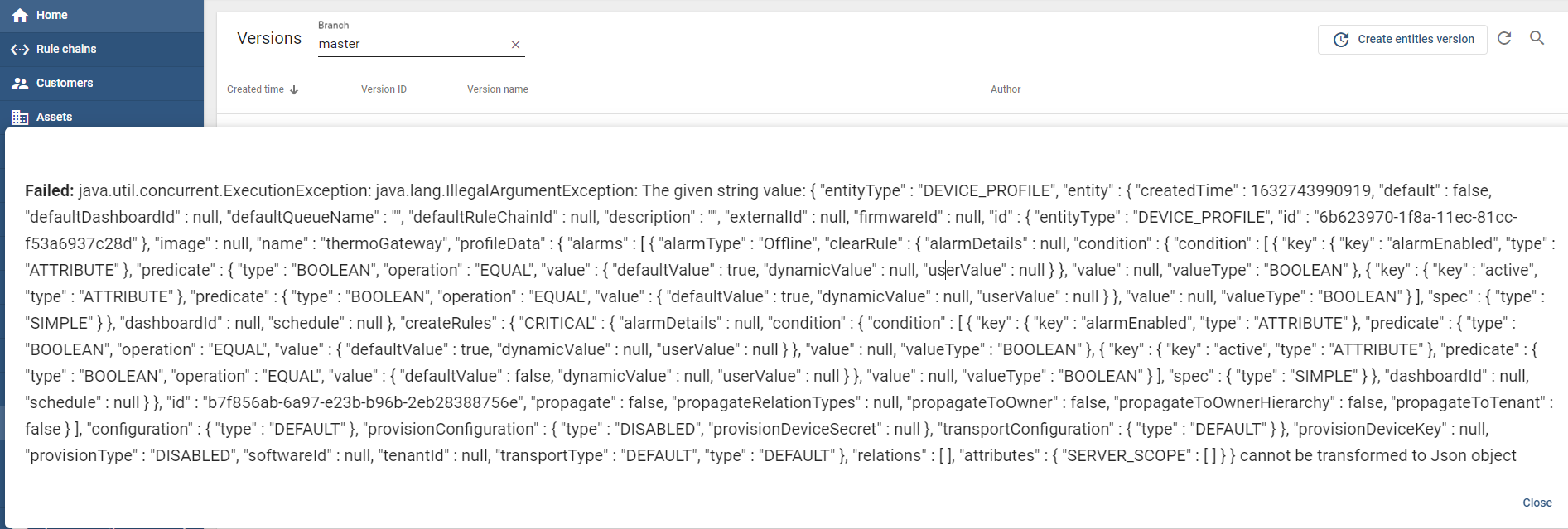
Task: Open the Customers menu entry
Action: 64,83
